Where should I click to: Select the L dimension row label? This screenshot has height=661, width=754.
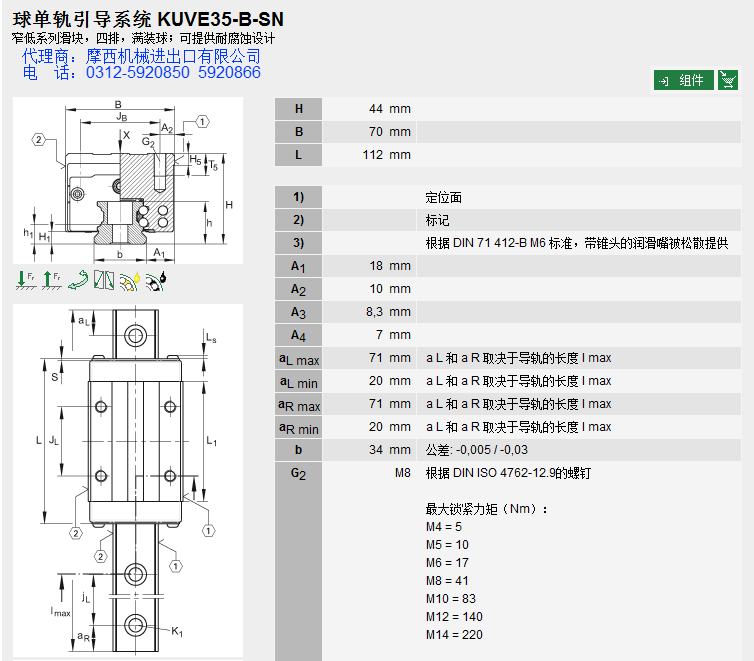[x=298, y=155]
